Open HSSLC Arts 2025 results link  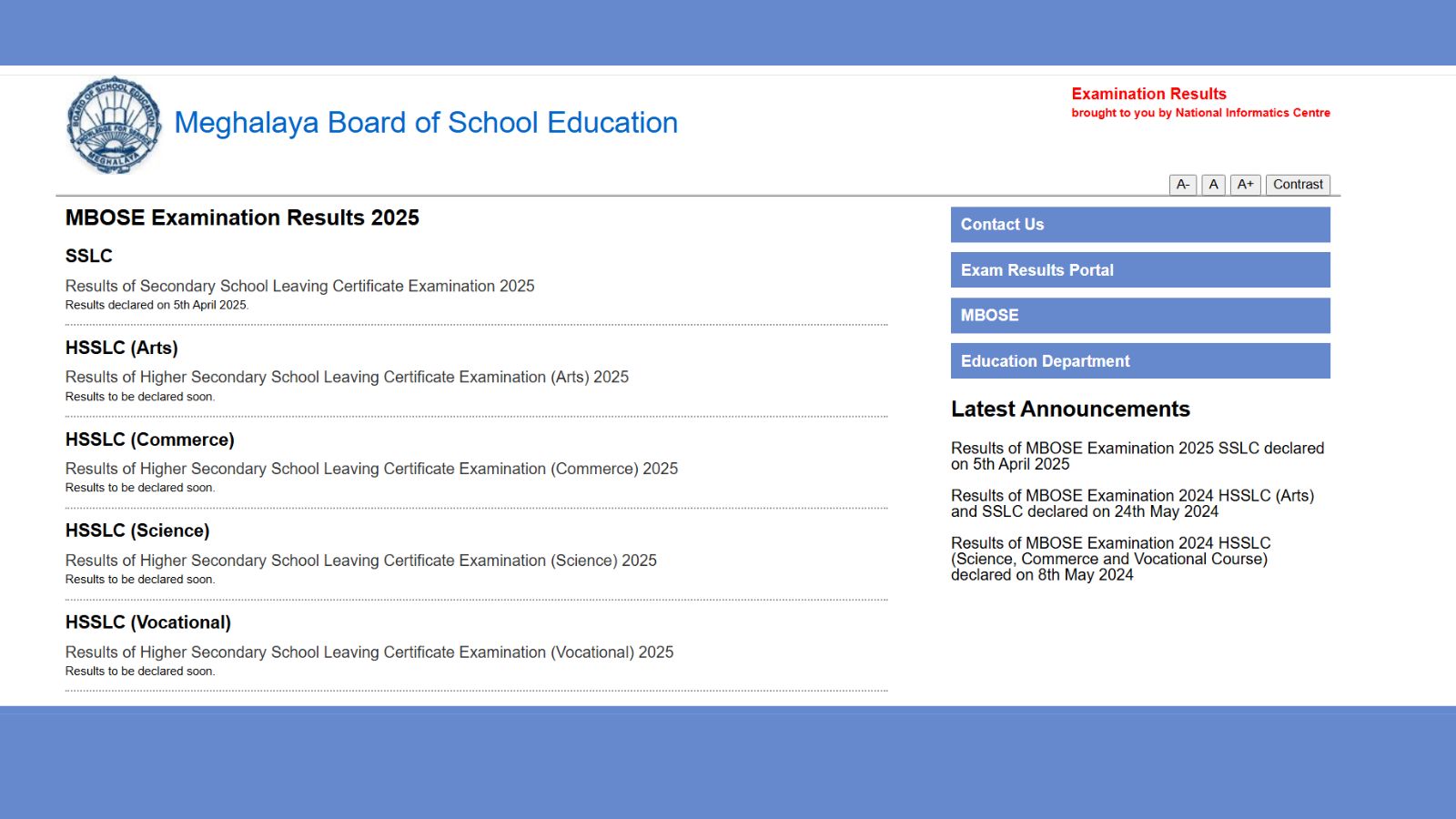pos(347,377)
